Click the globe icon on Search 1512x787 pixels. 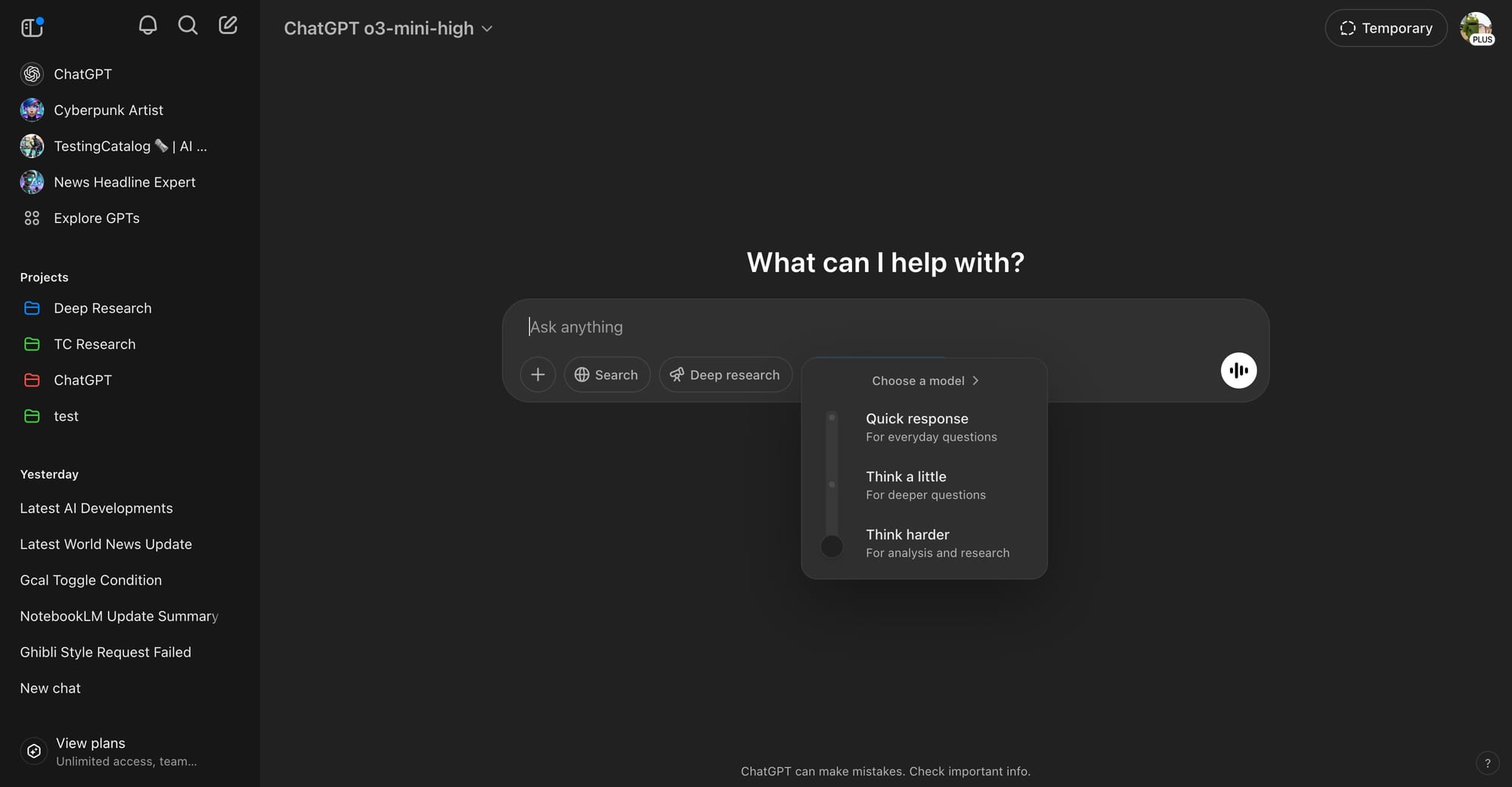582,375
